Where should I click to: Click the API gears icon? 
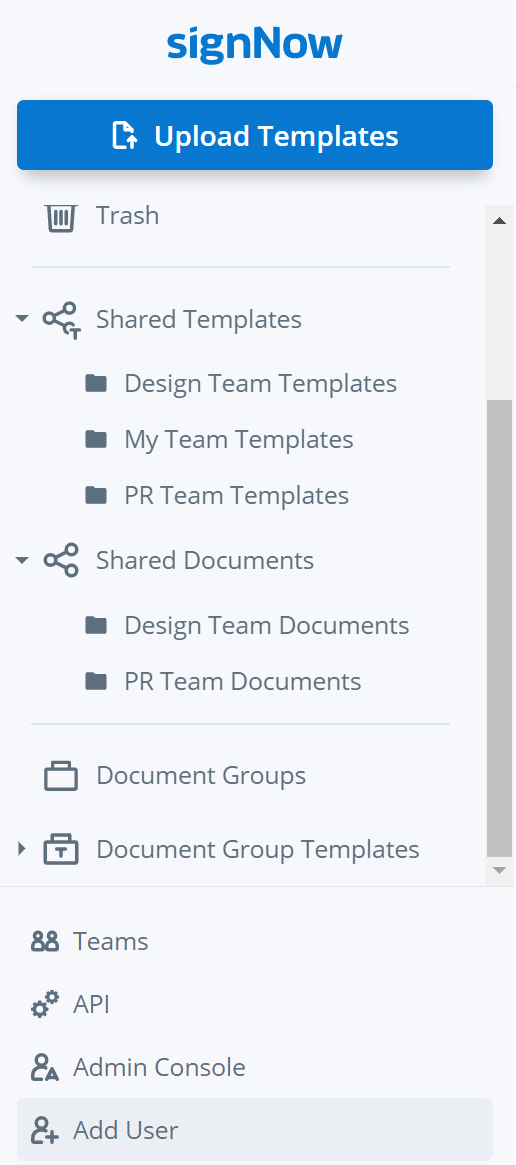coord(45,1005)
